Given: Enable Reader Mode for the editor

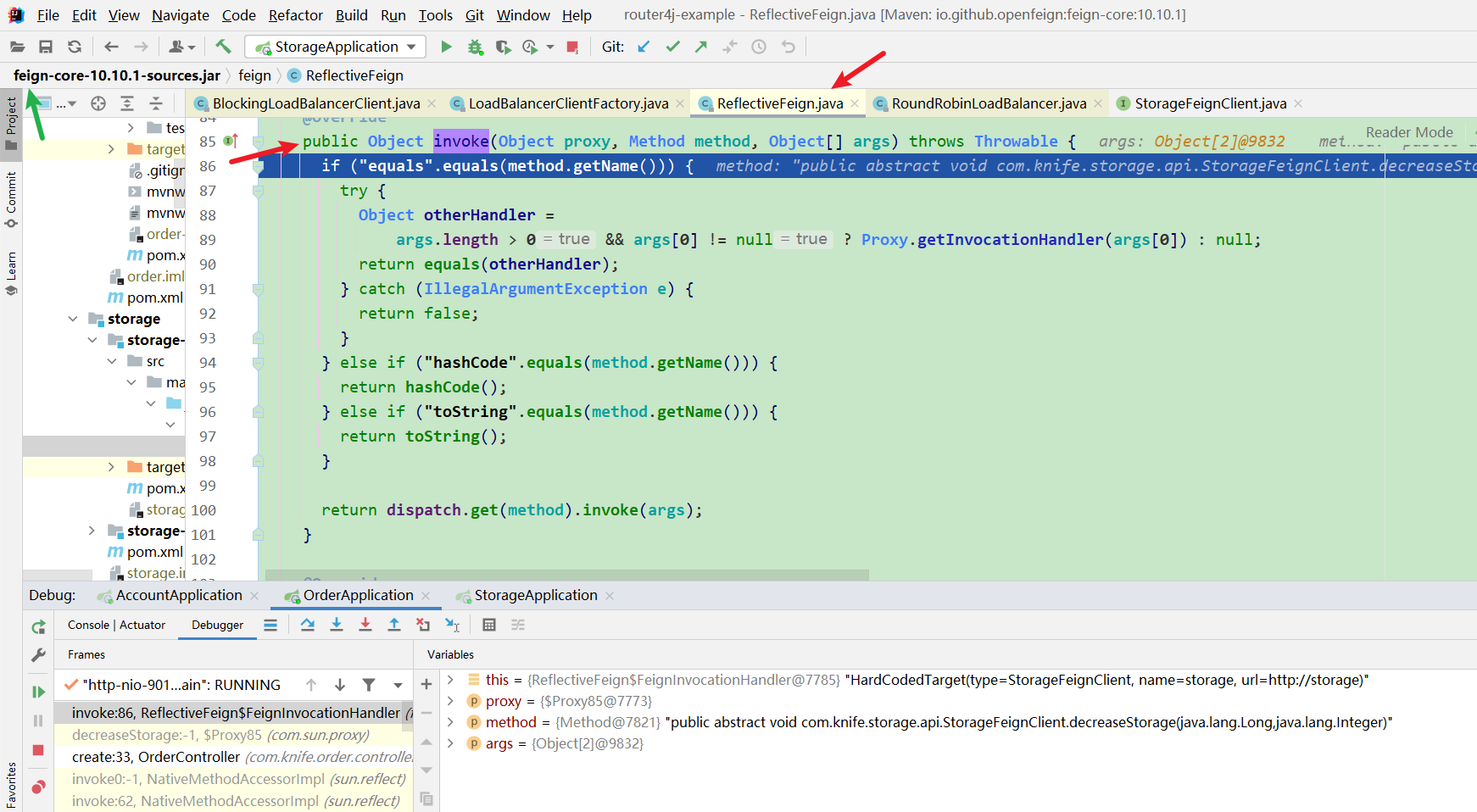Looking at the screenshot, I should pos(1408,132).
